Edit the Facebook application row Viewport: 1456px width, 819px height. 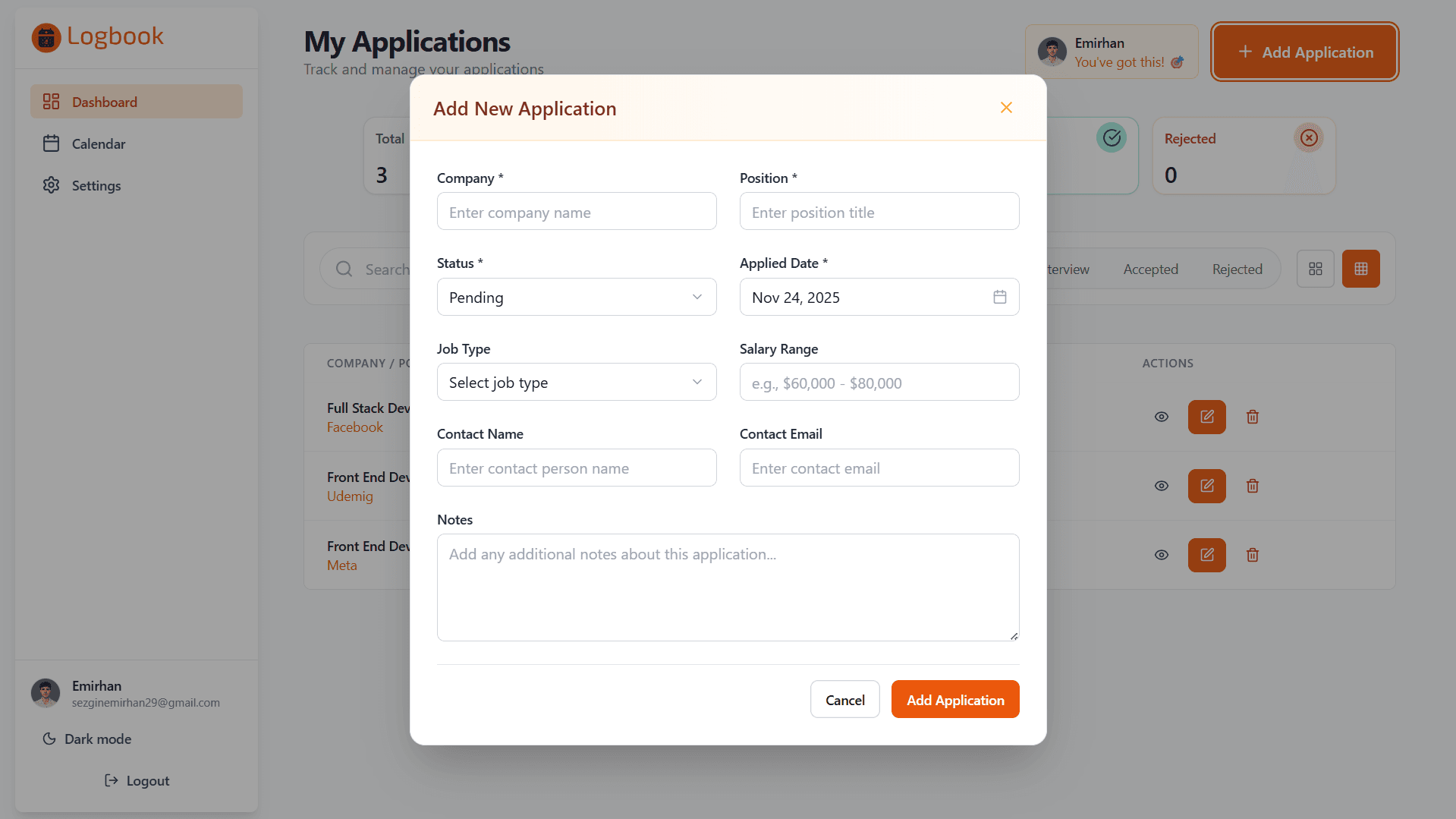[x=1207, y=417]
